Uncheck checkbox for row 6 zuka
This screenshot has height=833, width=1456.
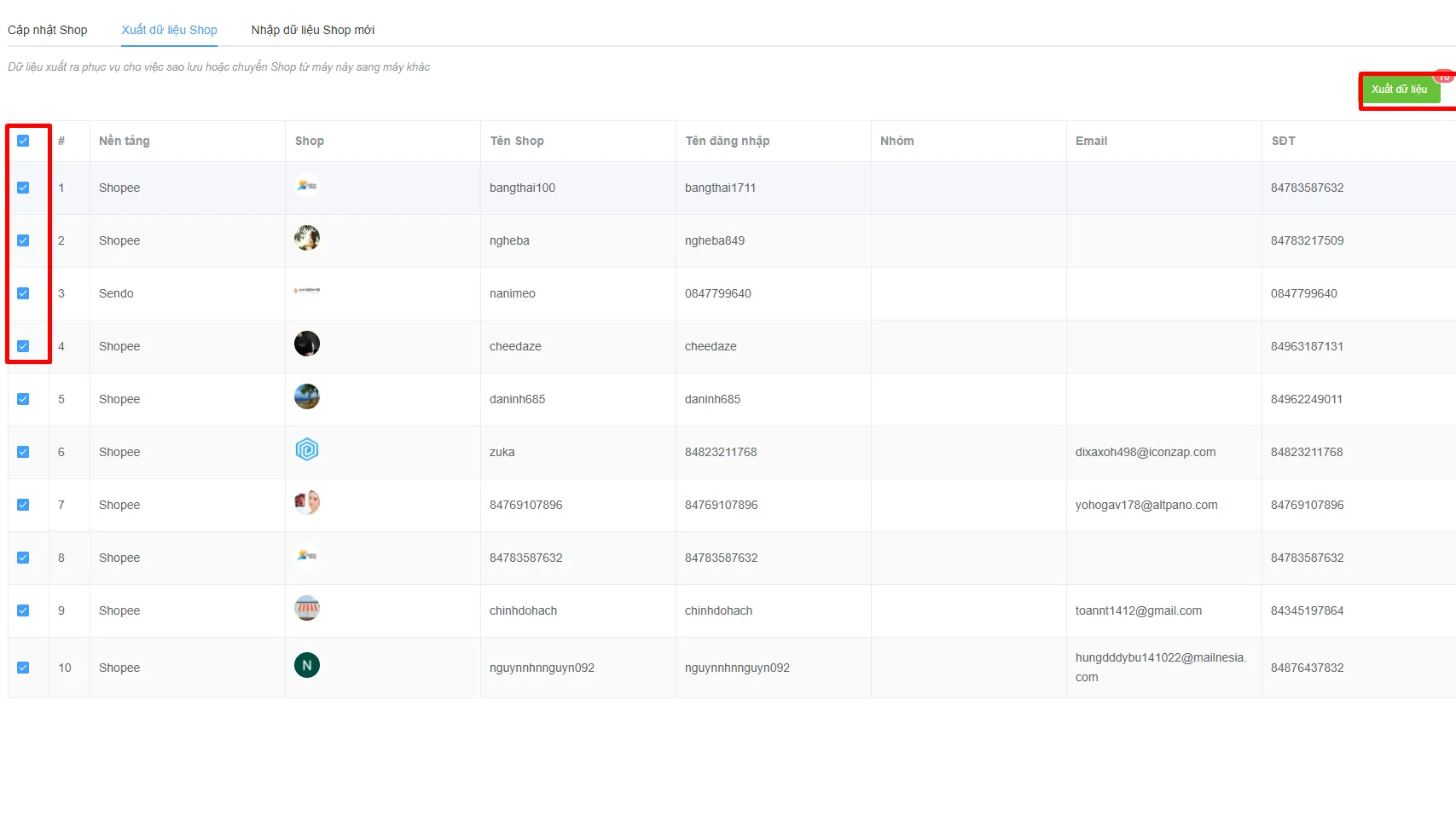click(x=23, y=452)
